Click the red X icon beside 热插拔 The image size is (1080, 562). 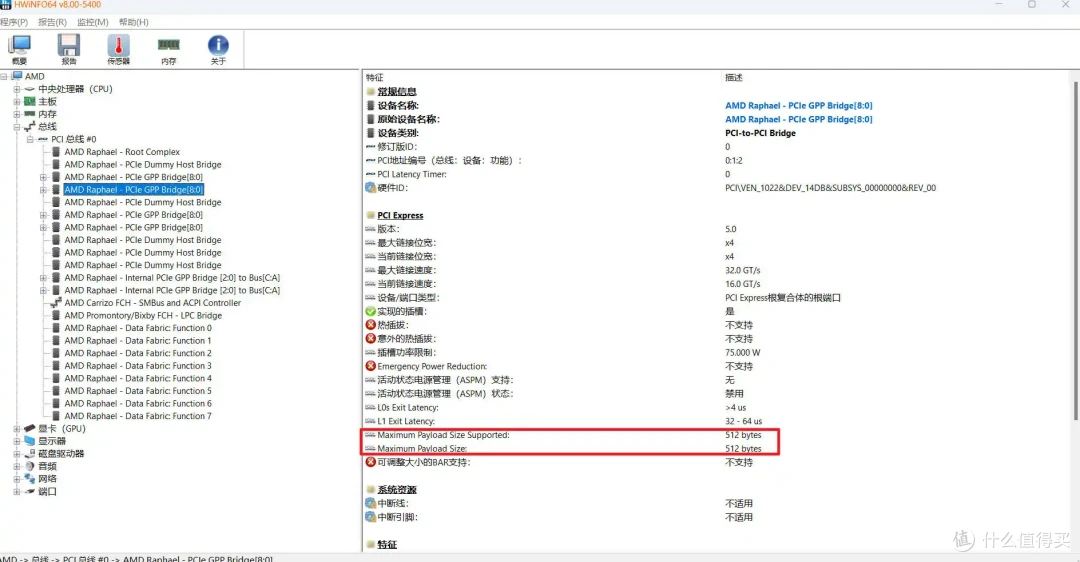(x=371, y=325)
